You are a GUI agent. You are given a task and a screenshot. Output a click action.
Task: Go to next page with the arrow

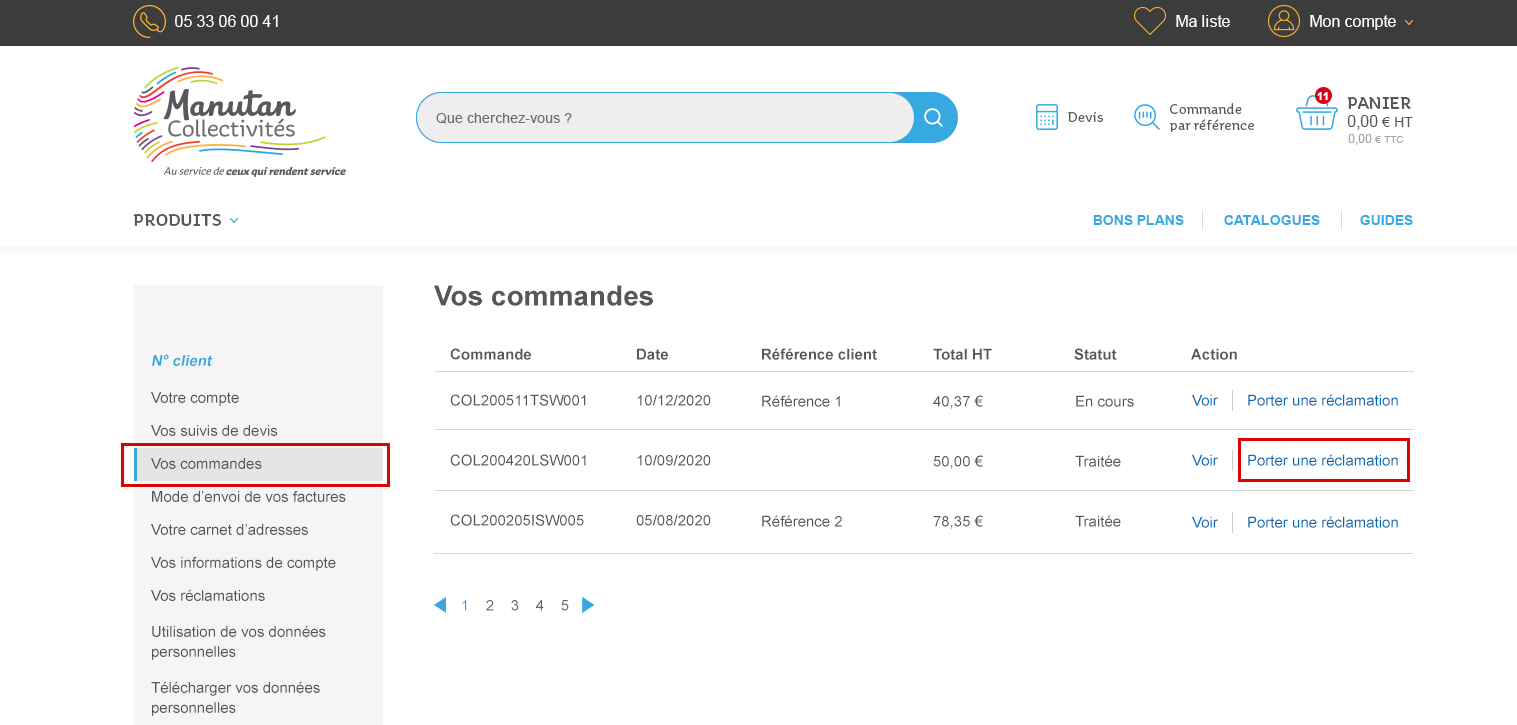tap(588, 605)
